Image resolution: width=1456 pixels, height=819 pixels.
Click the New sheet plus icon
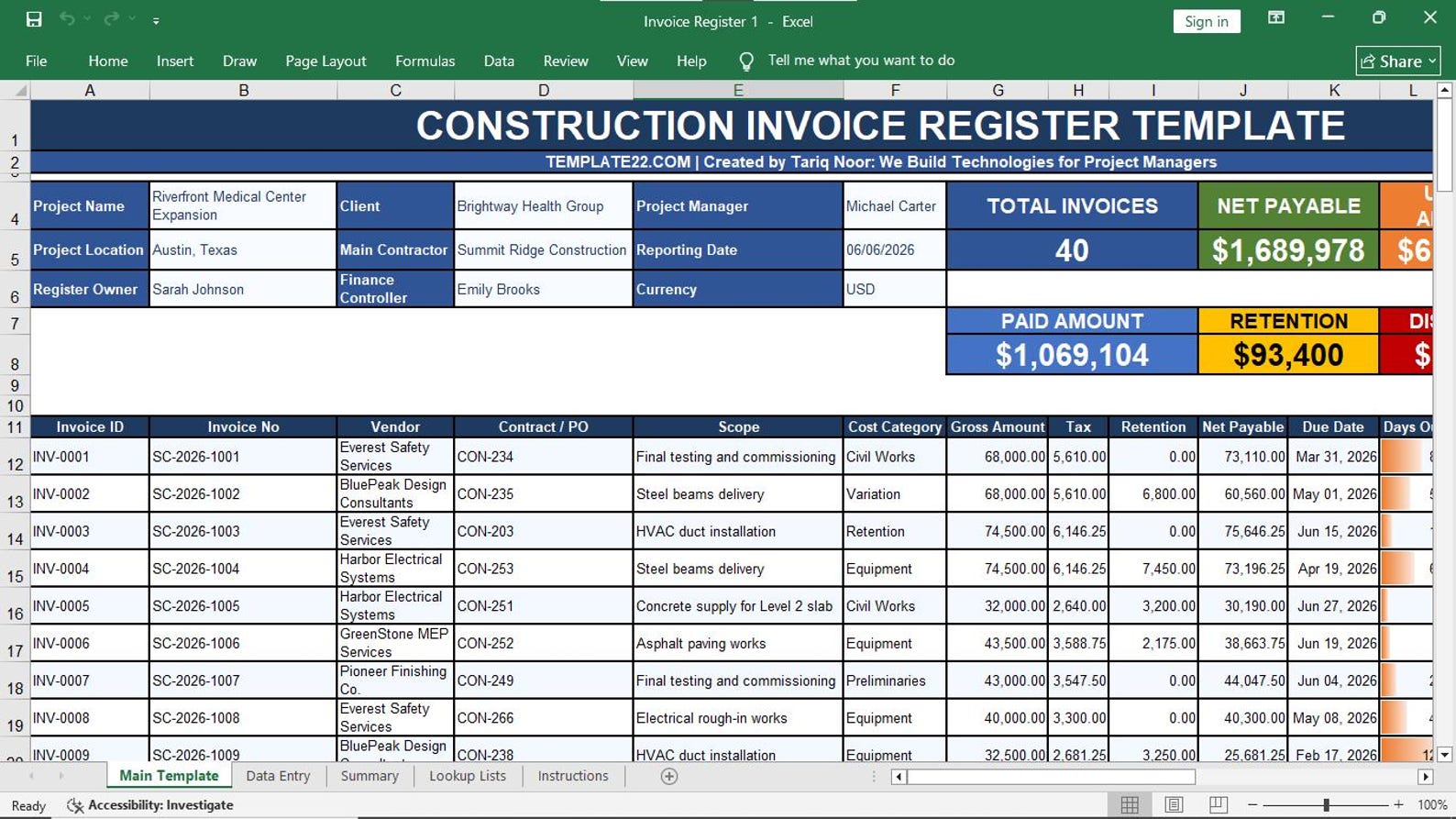click(669, 777)
